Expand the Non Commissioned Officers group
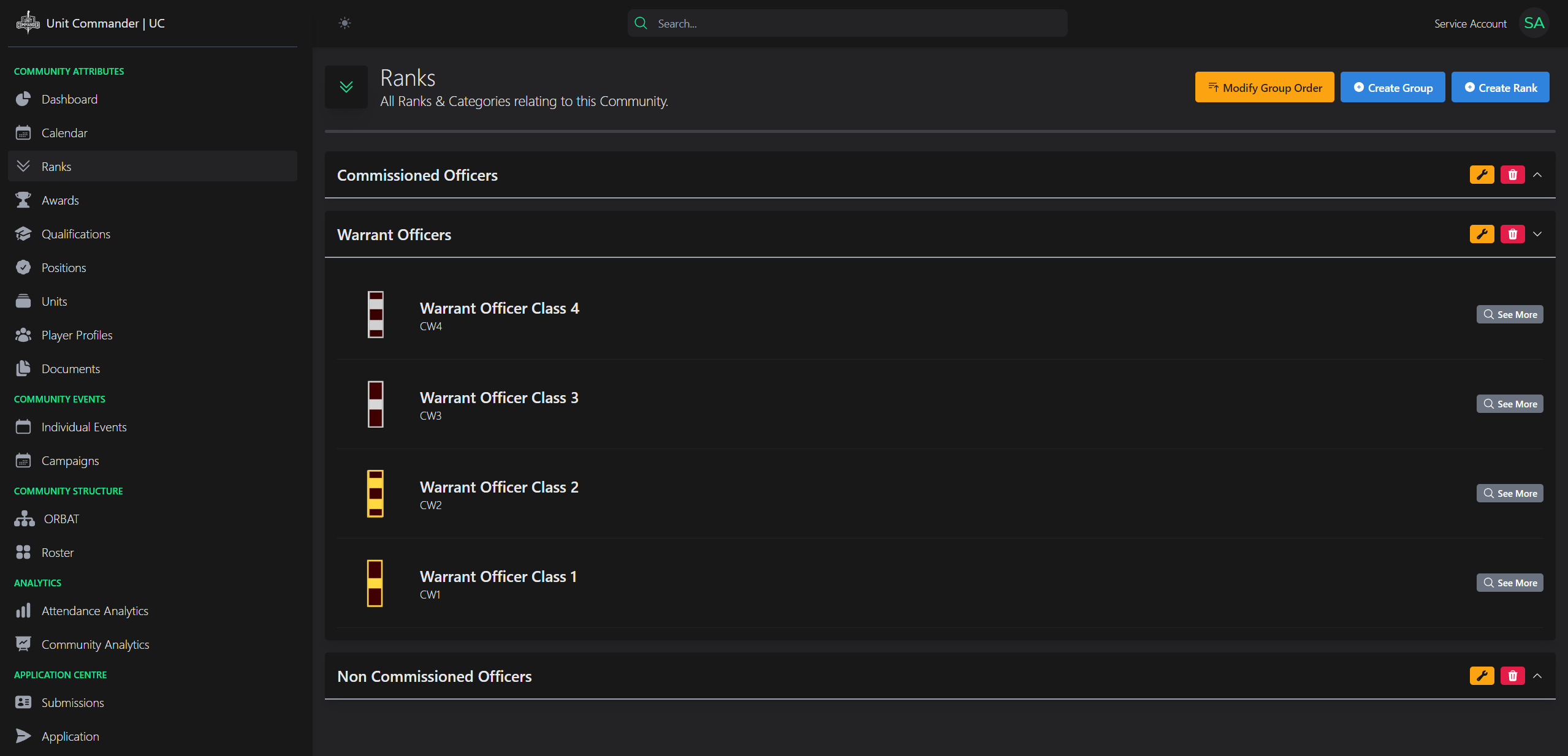This screenshot has height=756, width=1568. (x=1537, y=676)
